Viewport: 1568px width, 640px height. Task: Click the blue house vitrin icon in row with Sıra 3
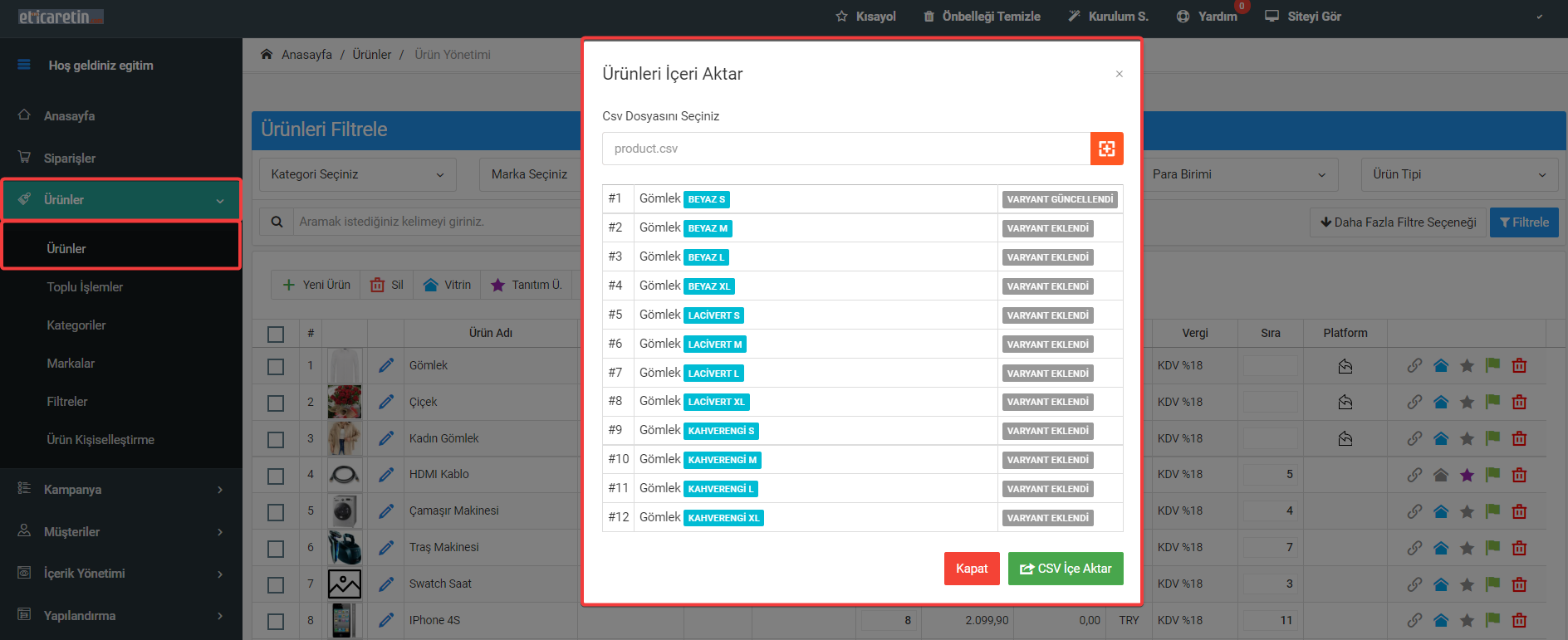(x=1441, y=584)
